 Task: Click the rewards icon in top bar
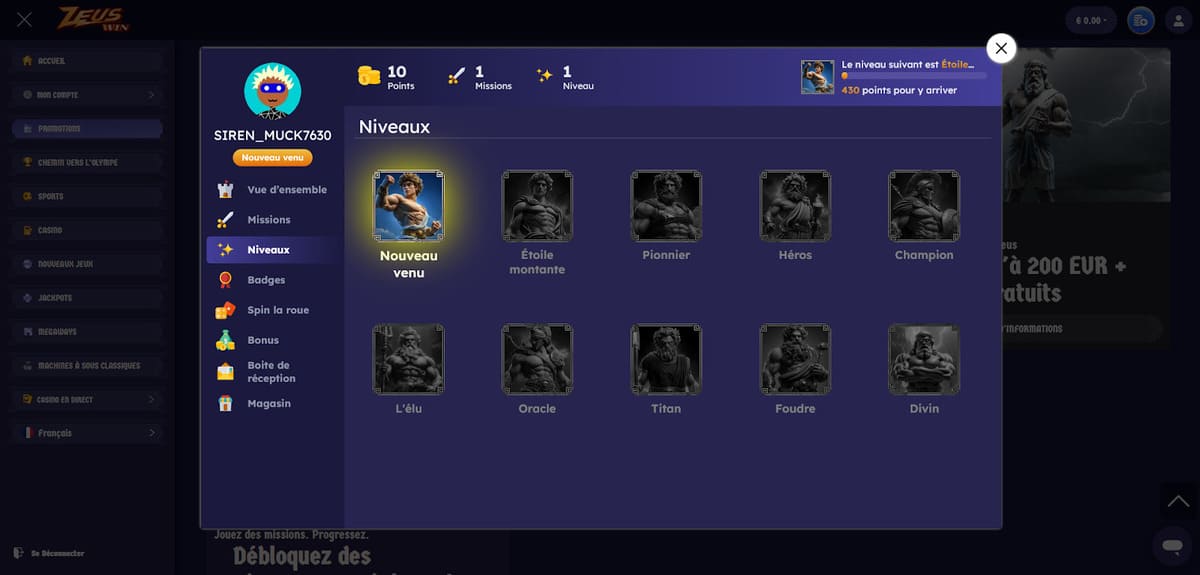click(1140, 20)
